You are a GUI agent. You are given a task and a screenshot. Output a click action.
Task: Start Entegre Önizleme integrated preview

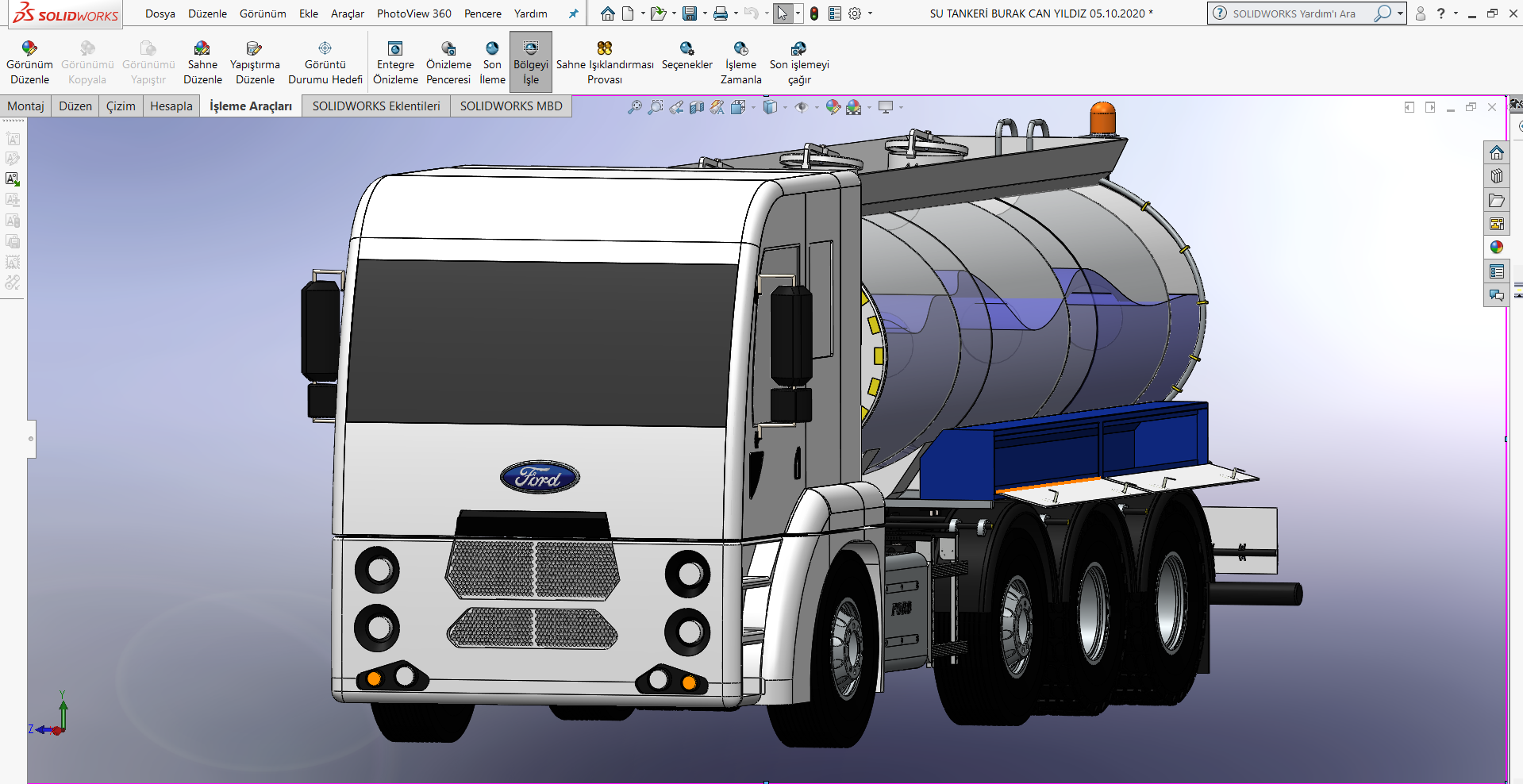(395, 63)
